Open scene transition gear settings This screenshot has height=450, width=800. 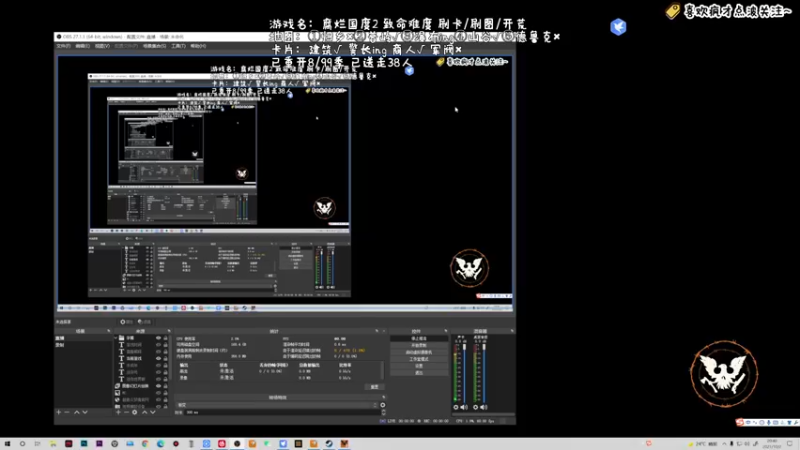tap(383, 405)
